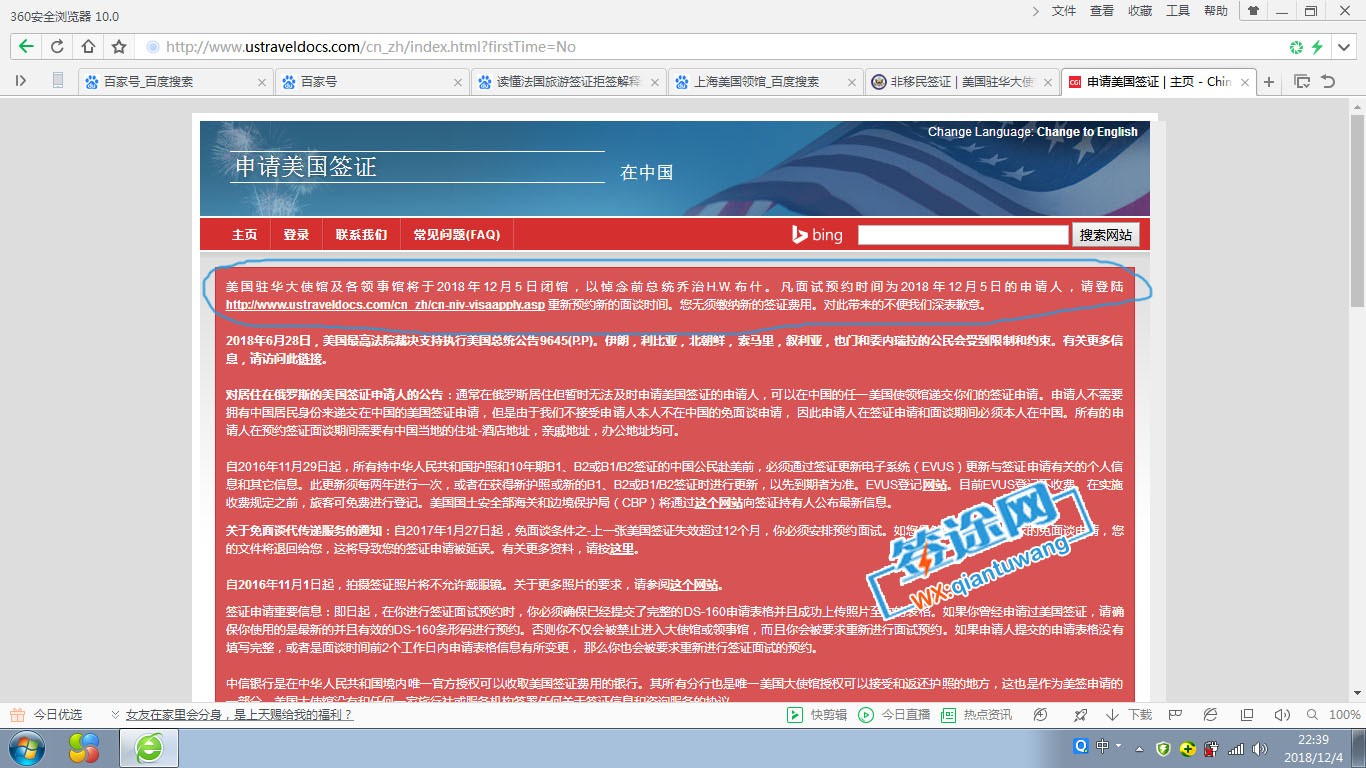Open the cn-niv-visaapply.asp link
This screenshot has width=1366, height=768.
[385, 305]
